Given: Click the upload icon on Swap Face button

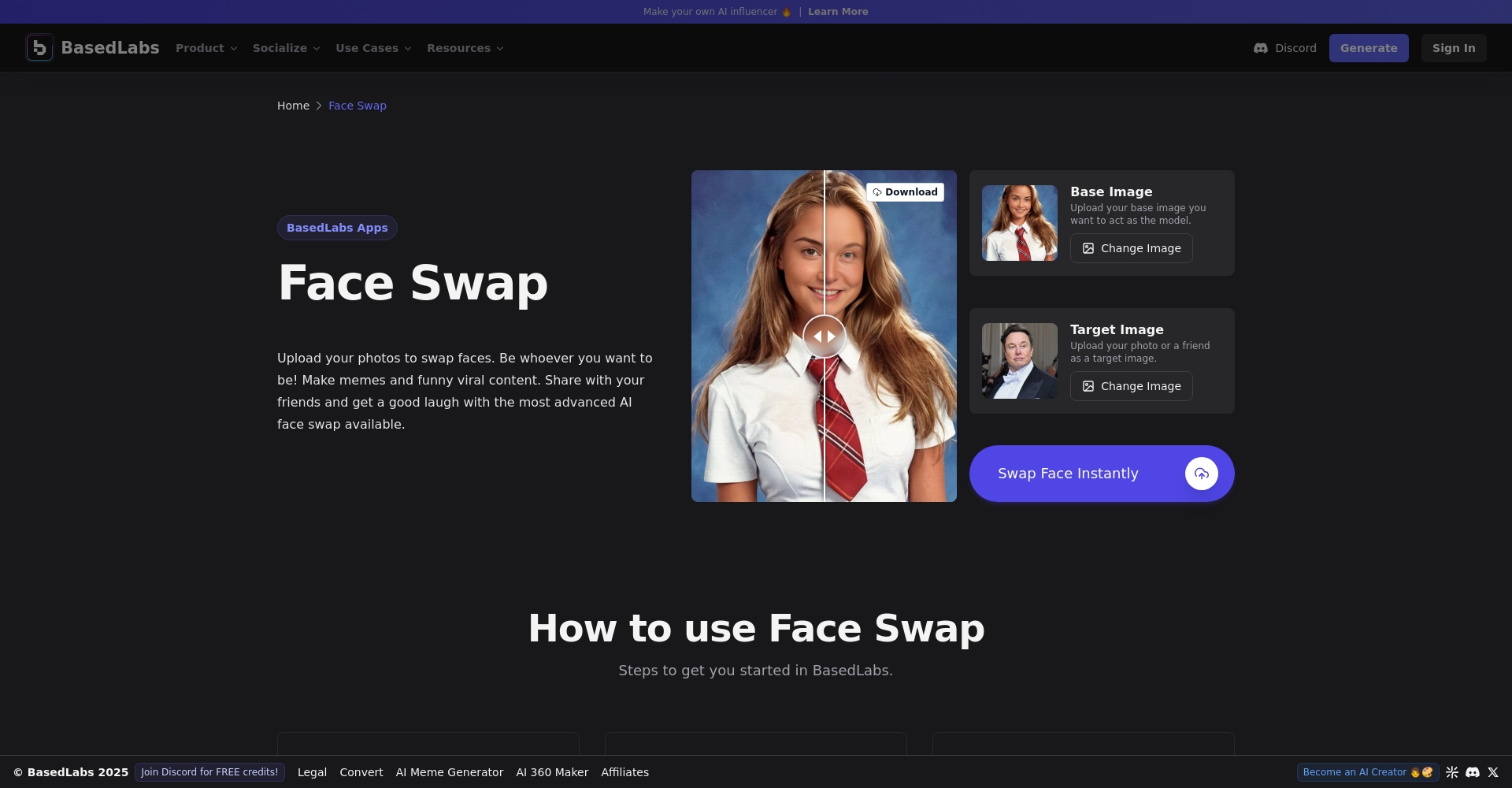Looking at the screenshot, I should tap(1202, 474).
